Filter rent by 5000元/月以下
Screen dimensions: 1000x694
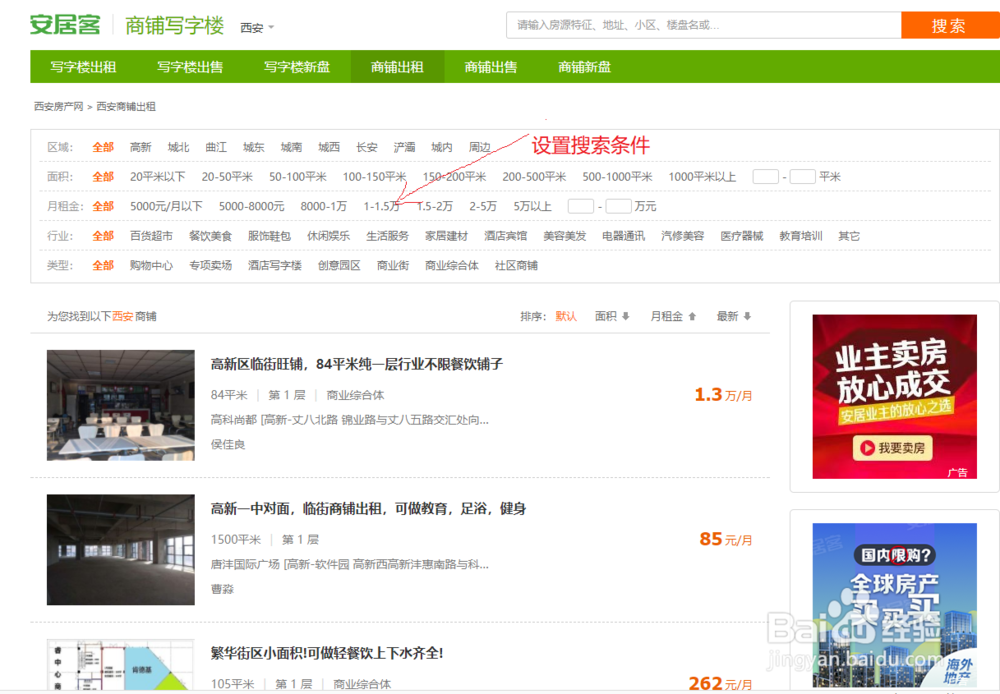click(x=166, y=206)
